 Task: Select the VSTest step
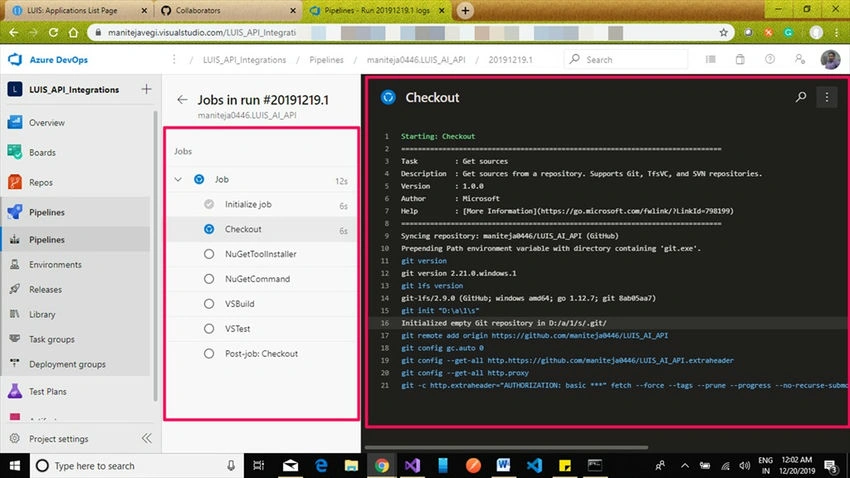pos(261,329)
